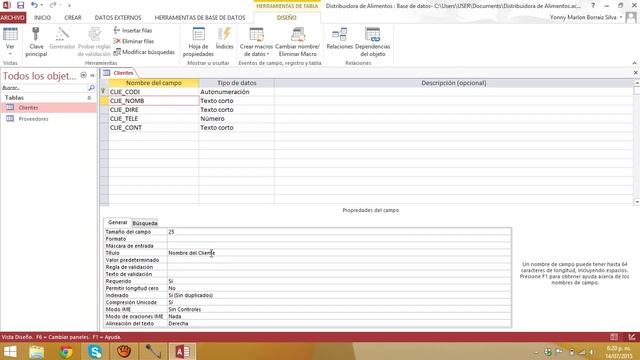This screenshot has width=640, height=360.
Task: Open the Windows Start button
Action: [x=10, y=352]
